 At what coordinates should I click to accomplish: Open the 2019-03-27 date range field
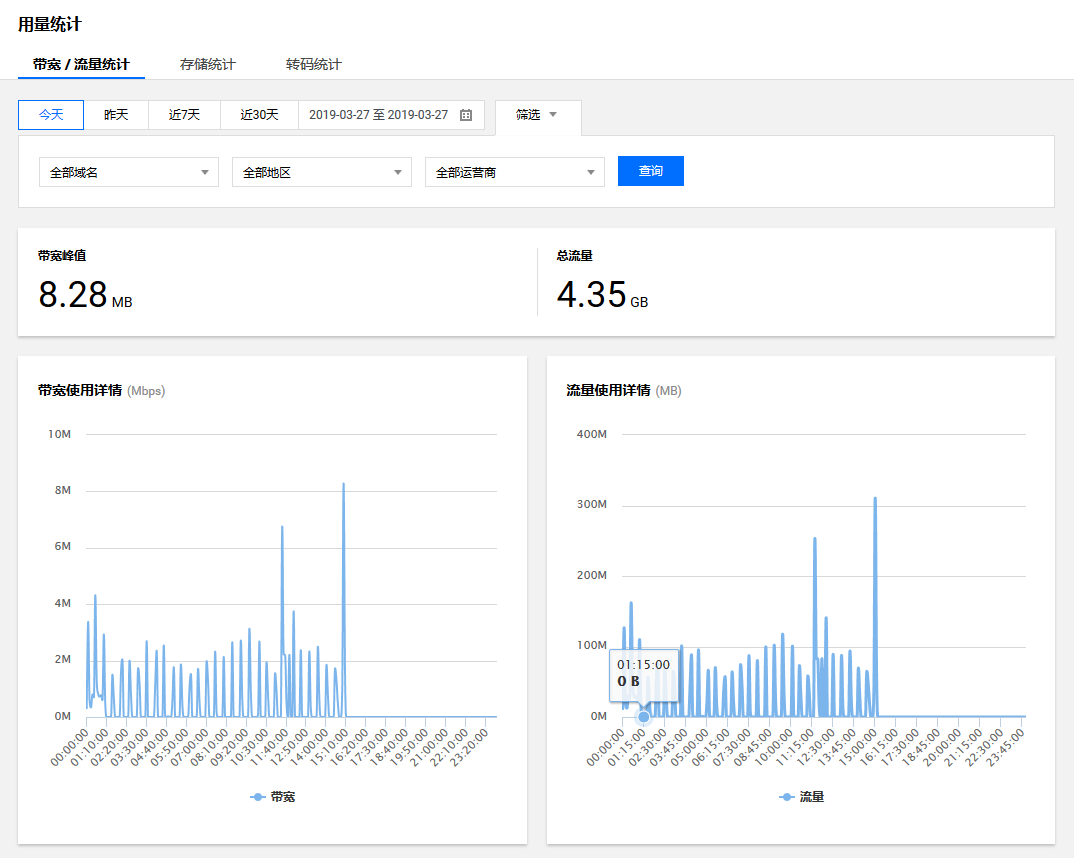391,115
